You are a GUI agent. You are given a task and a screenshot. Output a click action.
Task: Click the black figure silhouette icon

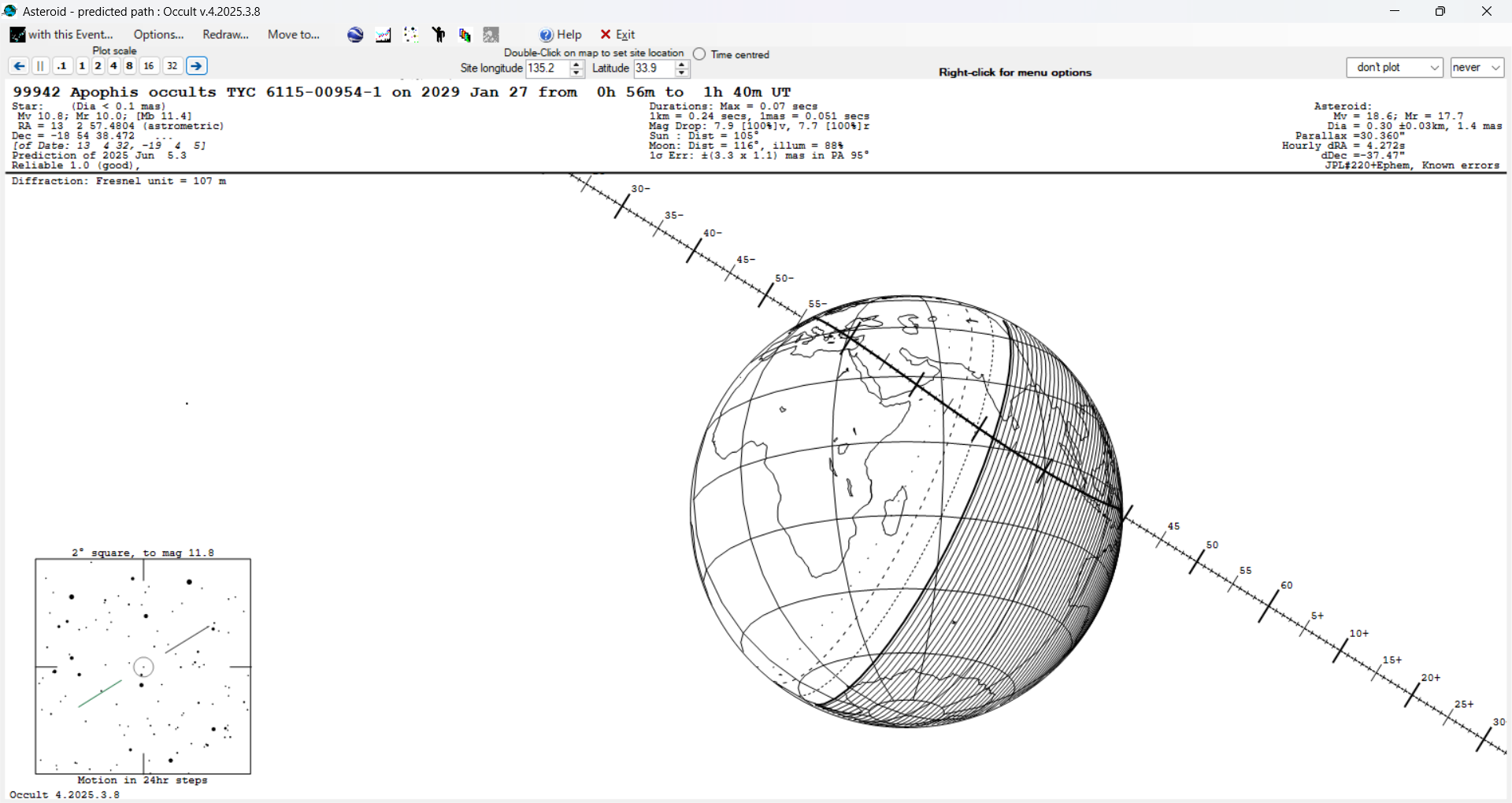coord(439,35)
